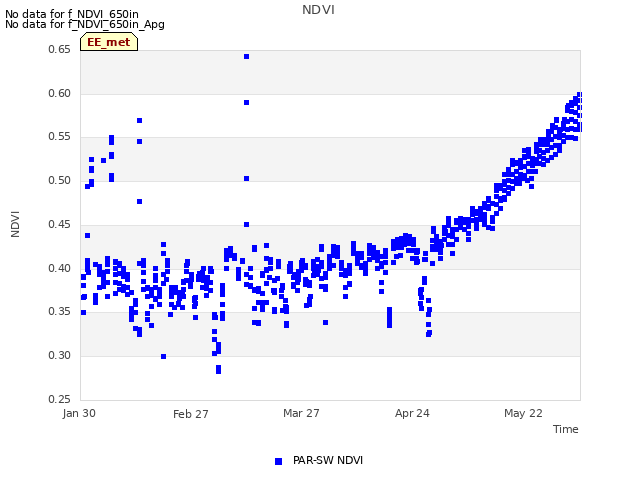Select the Jan 30 x-axis tick label
The width and height of the screenshot is (640, 480).
[x=79, y=413]
